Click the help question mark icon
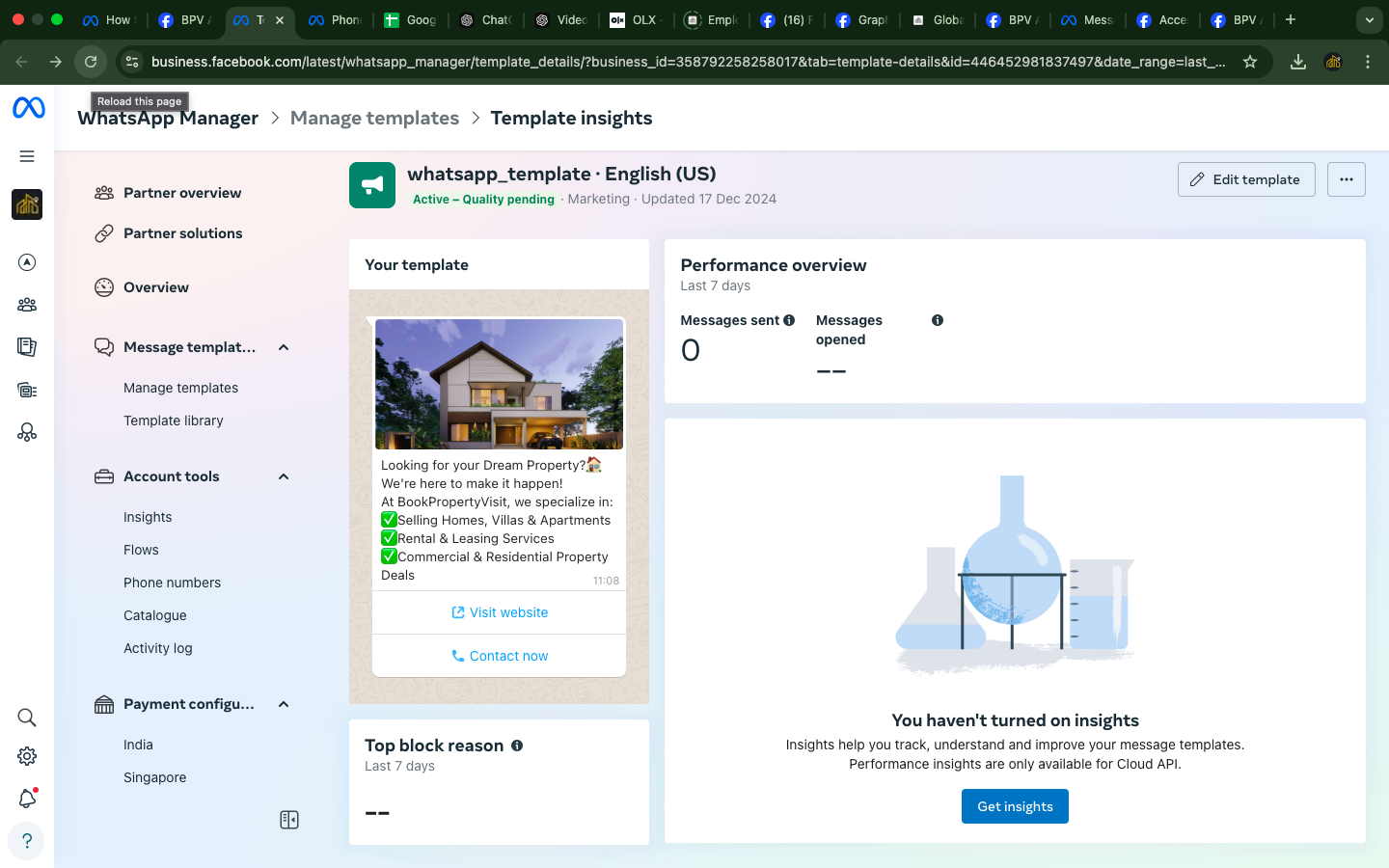1389x868 pixels. [27, 841]
